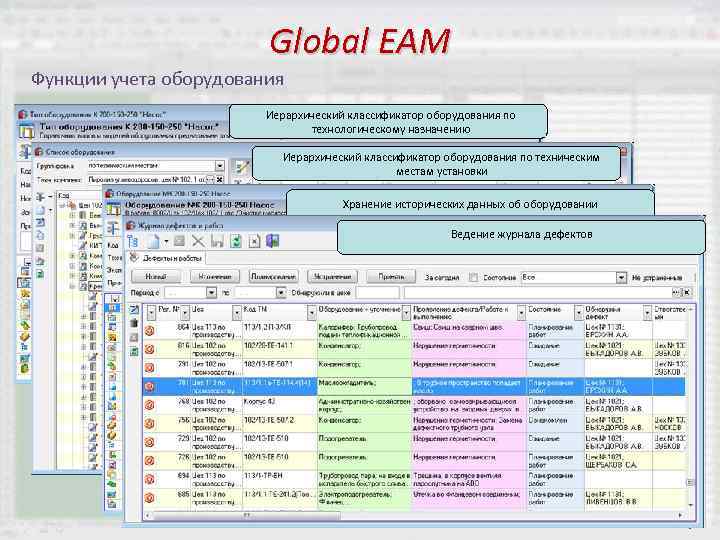720x540 pixels.
Task: Click the greyed-out icon before the delete X
Action: [180, 241]
